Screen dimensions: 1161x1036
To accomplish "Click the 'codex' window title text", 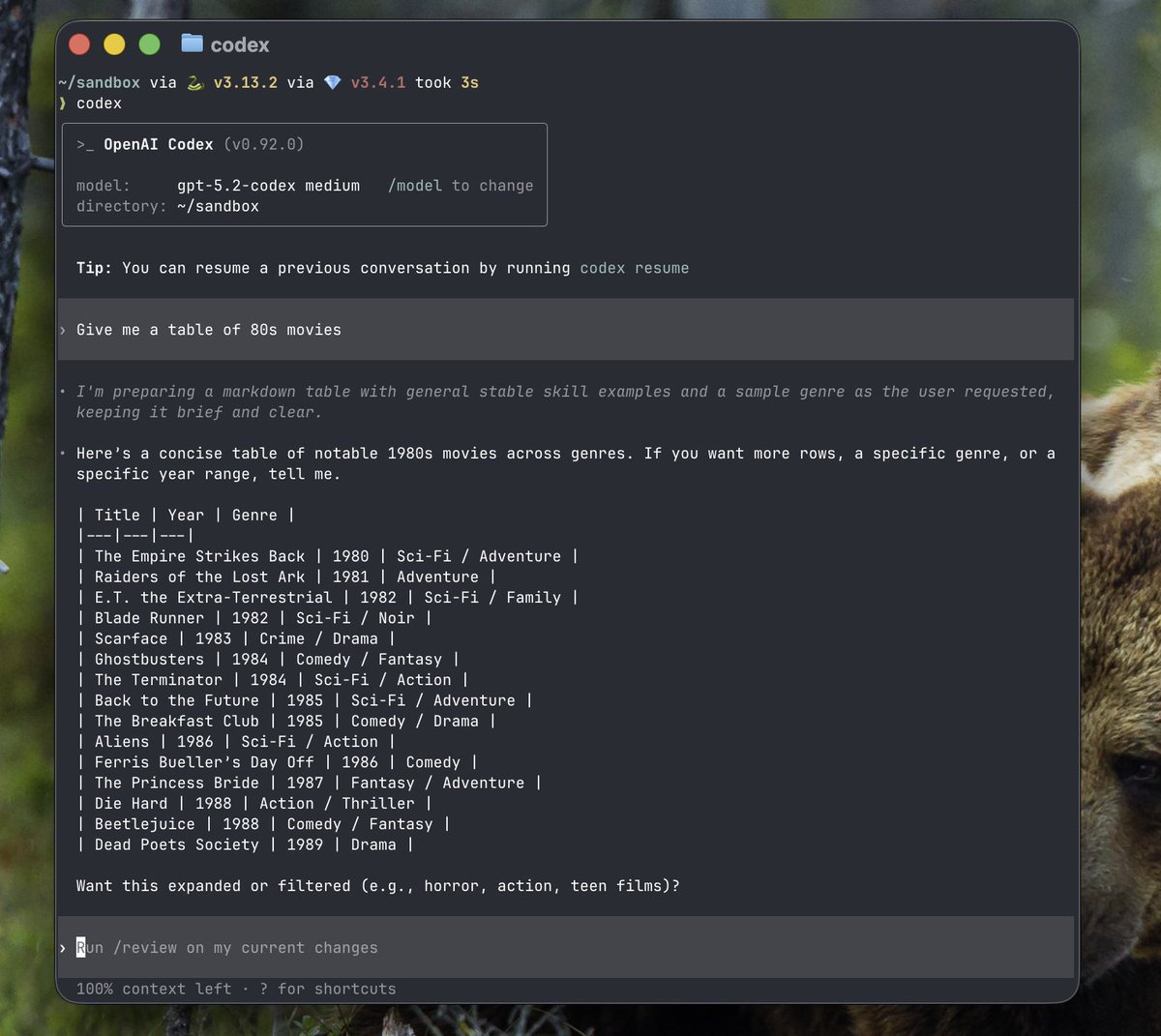I will (240, 45).
